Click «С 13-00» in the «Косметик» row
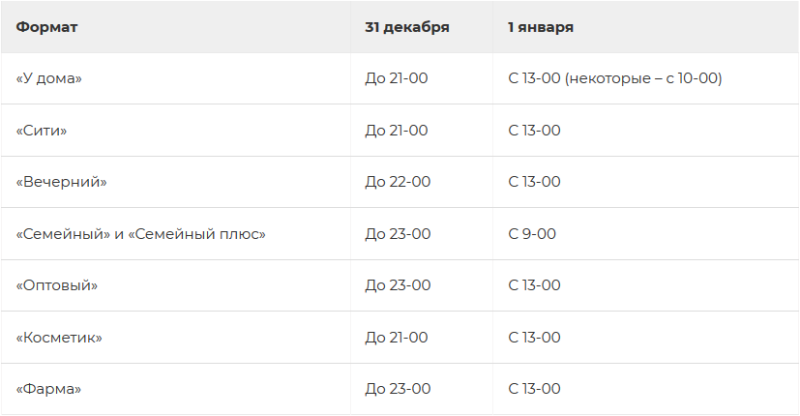 tap(534, 338)
